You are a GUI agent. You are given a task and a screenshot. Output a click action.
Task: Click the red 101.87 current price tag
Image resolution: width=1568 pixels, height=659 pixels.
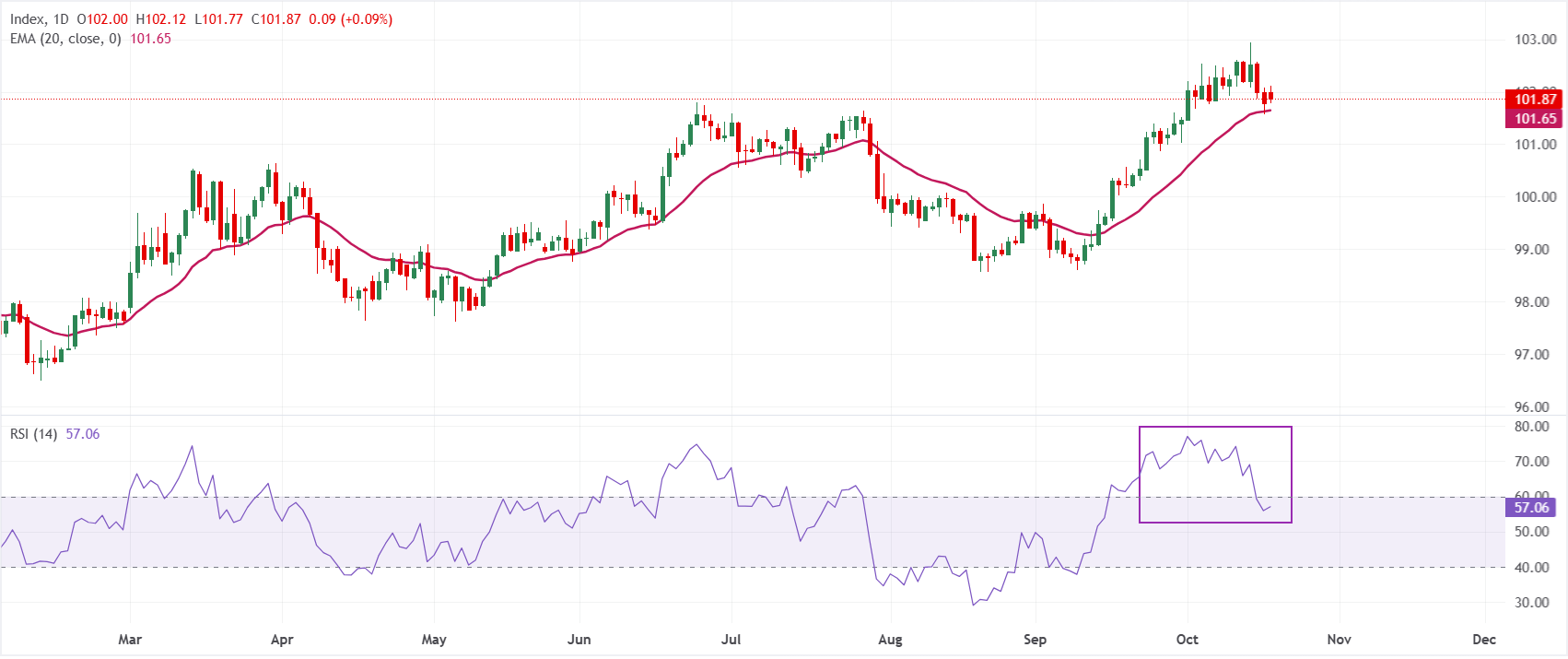[x=1534, y=100]
